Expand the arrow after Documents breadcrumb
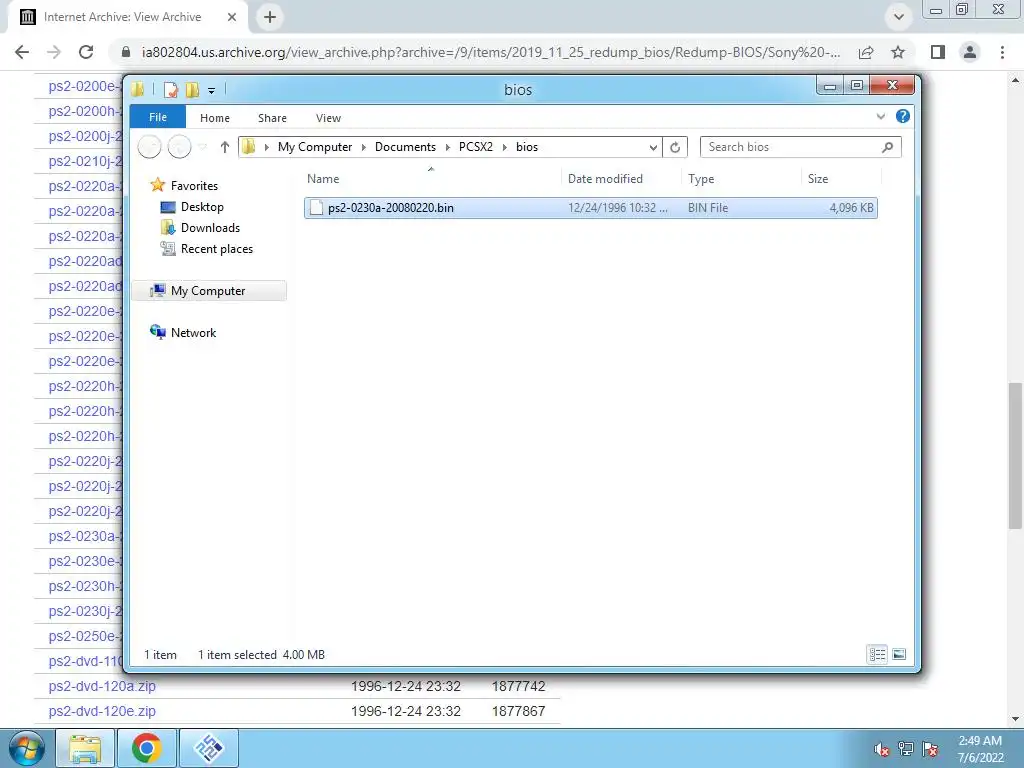The height and width of the screenshot is (768, 1024). 447,147
